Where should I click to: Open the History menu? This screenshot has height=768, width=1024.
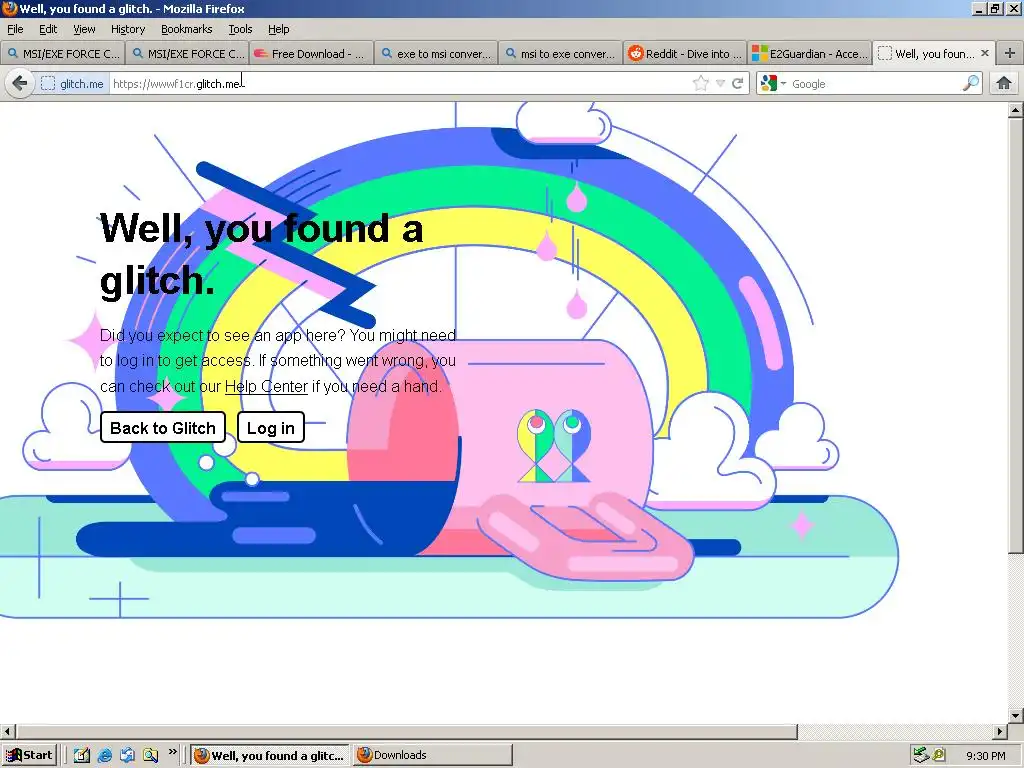(x=127, y=29)
